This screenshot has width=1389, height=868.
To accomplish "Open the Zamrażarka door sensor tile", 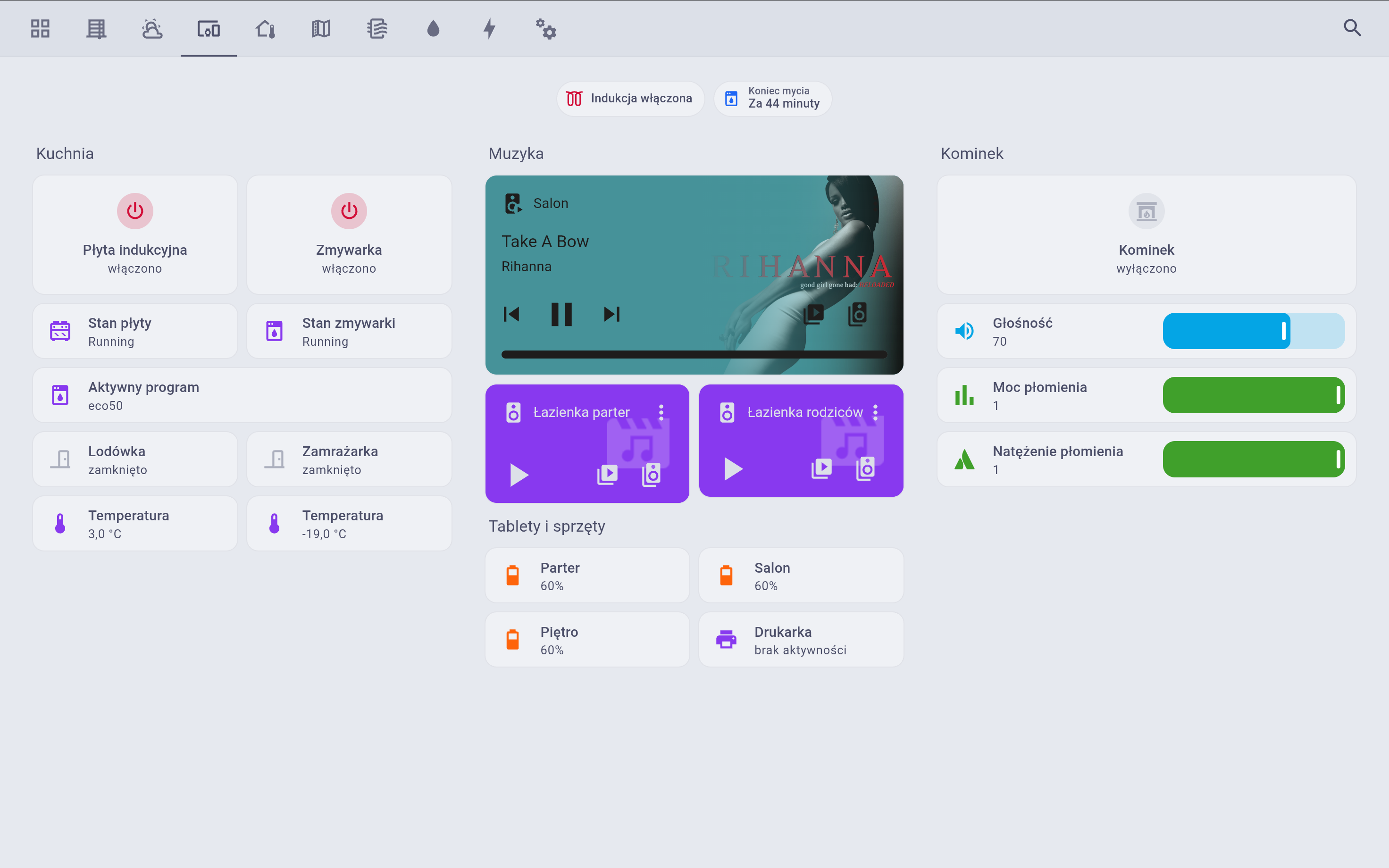I will click(x=349, y=460).
